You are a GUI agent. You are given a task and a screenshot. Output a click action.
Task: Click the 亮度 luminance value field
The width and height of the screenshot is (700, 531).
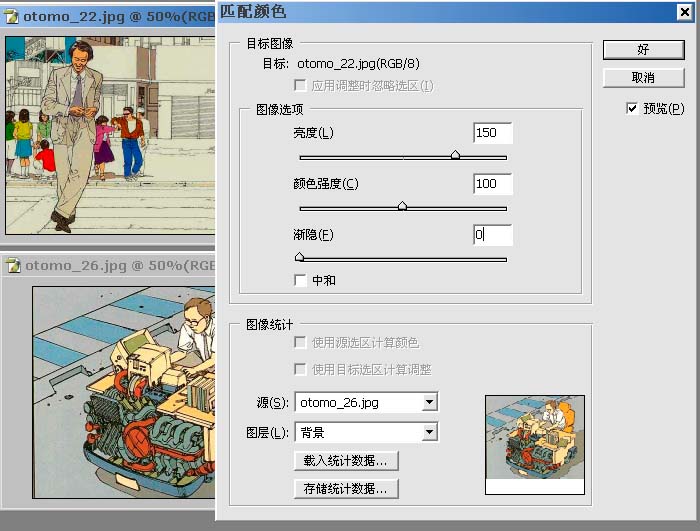tap(493, 133)
